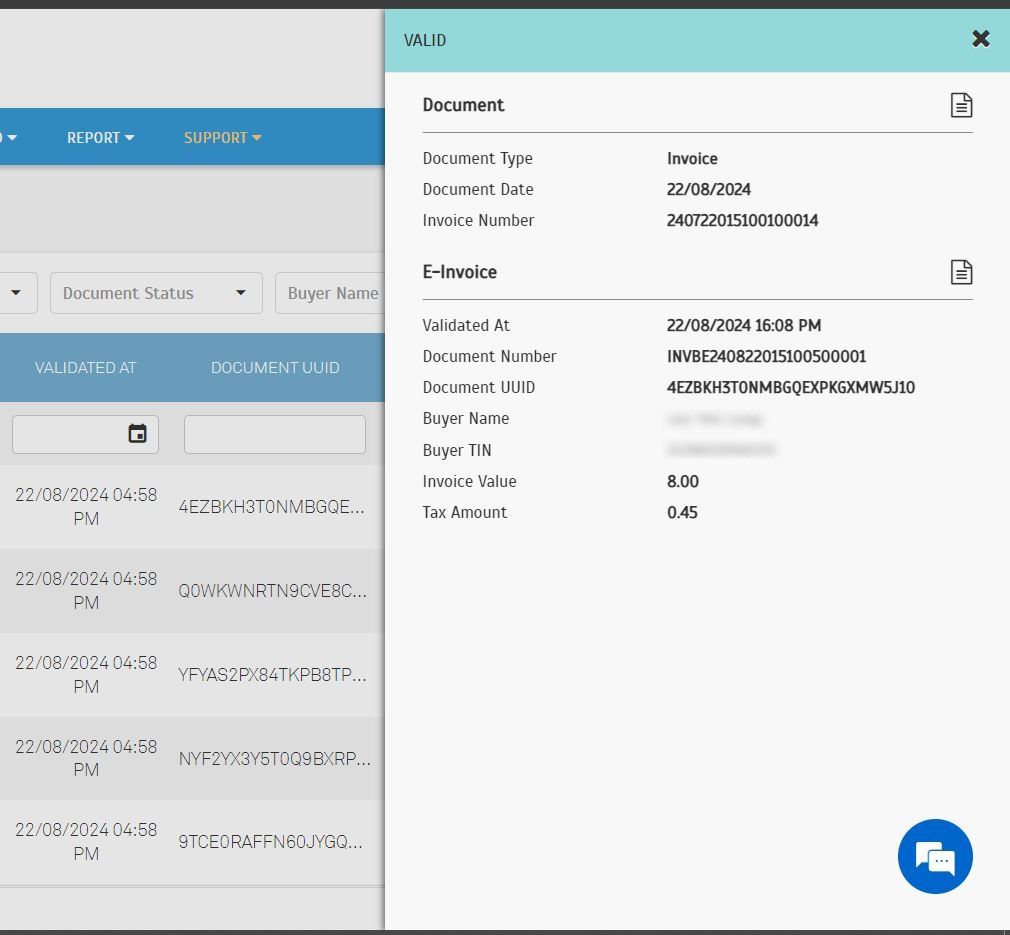
Task: Open calendar picker in Validated At filter
Action: point(137,434)
